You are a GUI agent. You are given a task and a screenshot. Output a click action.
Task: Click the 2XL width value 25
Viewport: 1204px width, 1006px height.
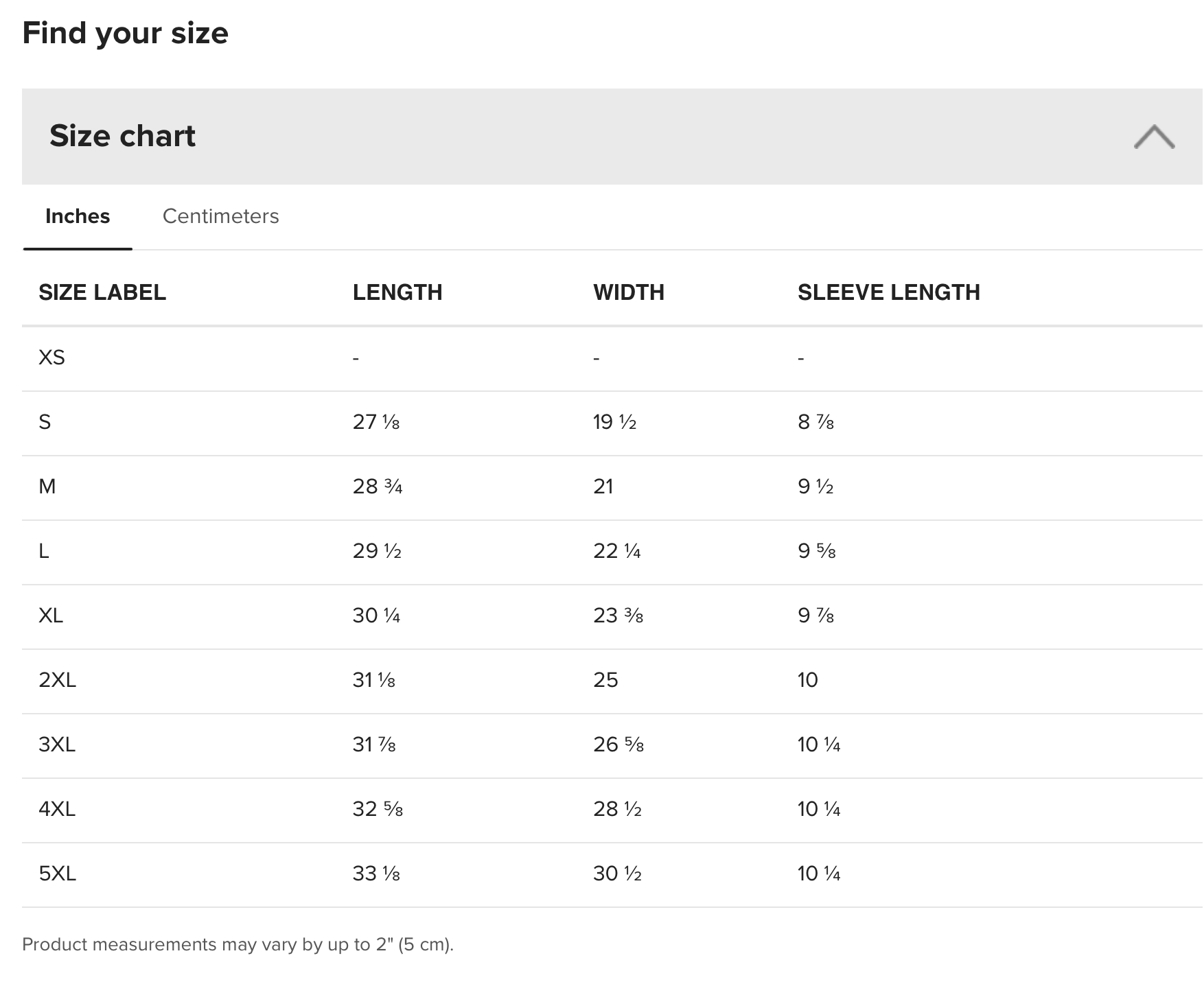click(x=605, y=680)
